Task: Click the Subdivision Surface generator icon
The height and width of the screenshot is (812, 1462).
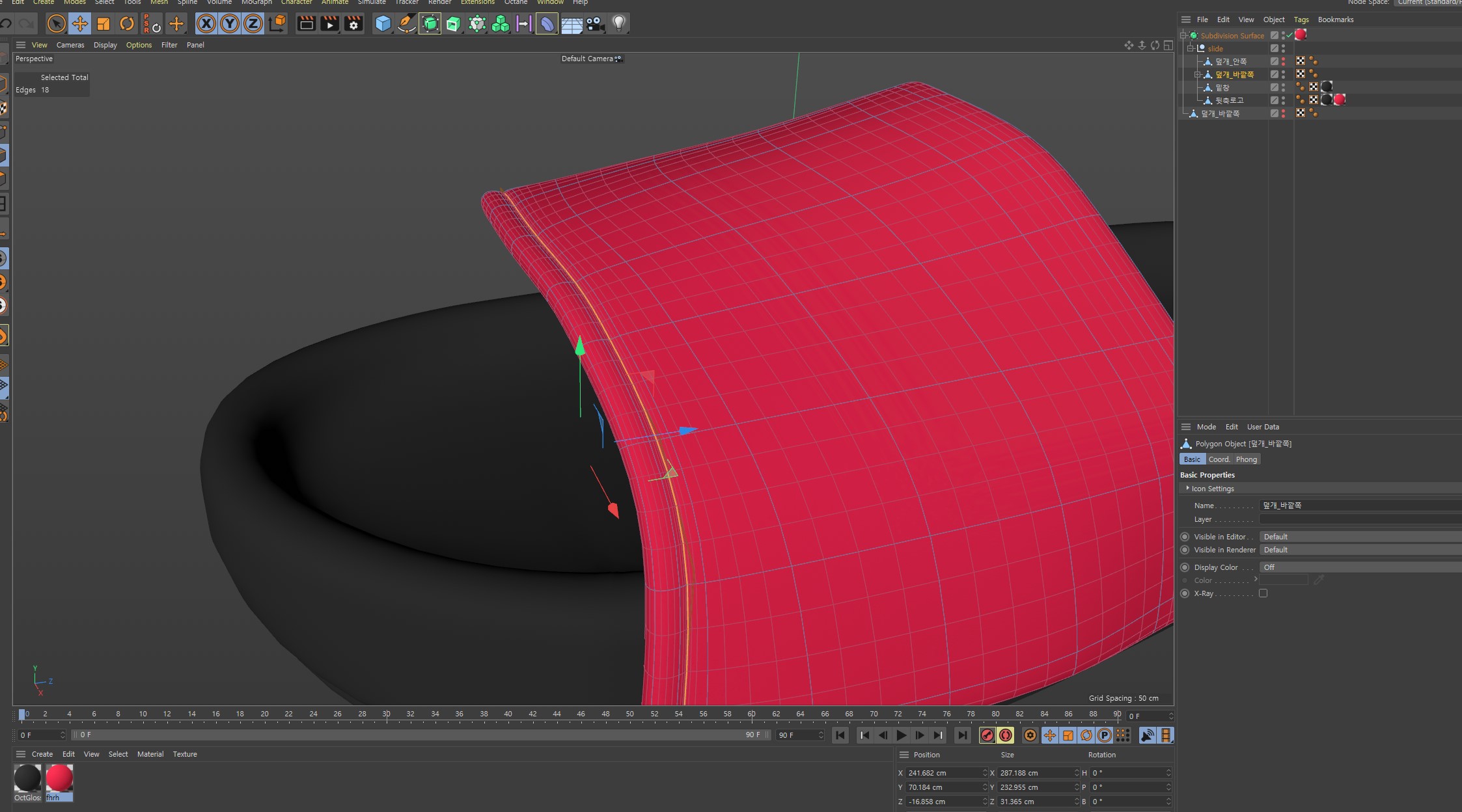Action: tap(430, 24)
